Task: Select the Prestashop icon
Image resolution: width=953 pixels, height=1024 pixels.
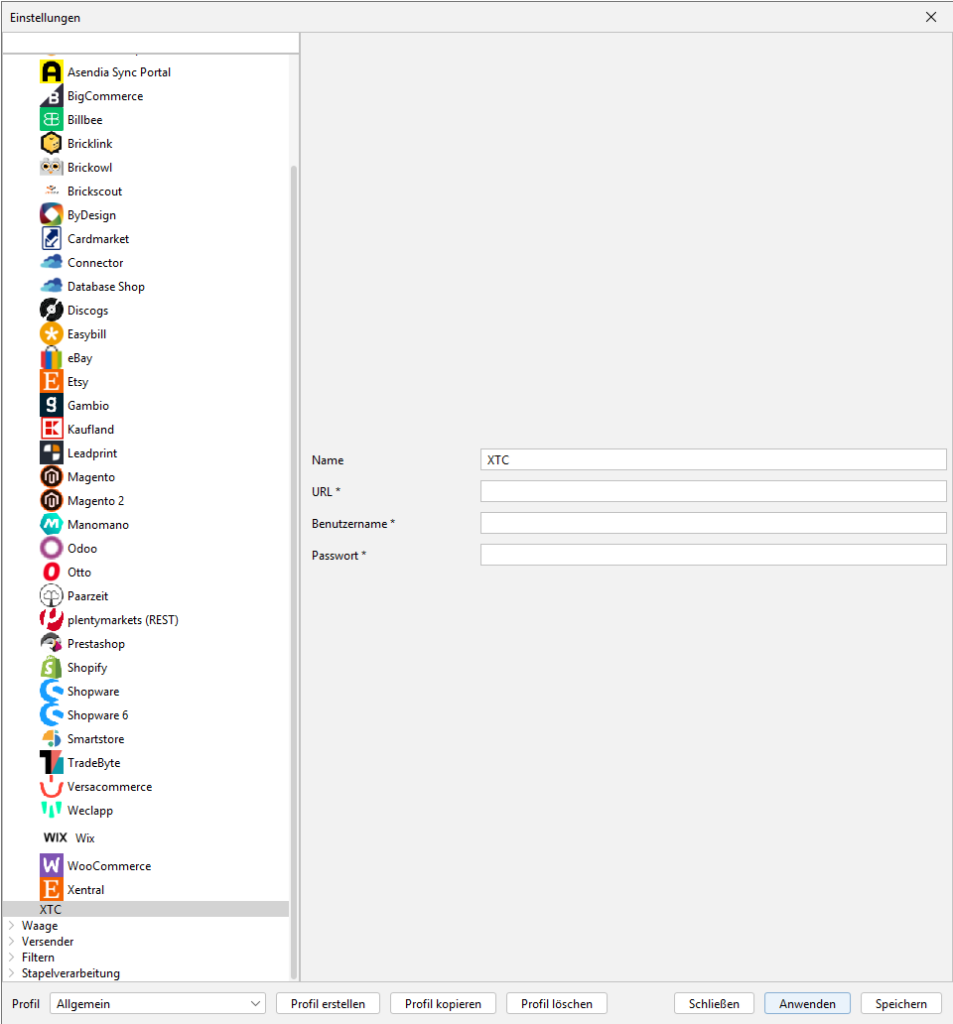Action: [x=51, y=644]
